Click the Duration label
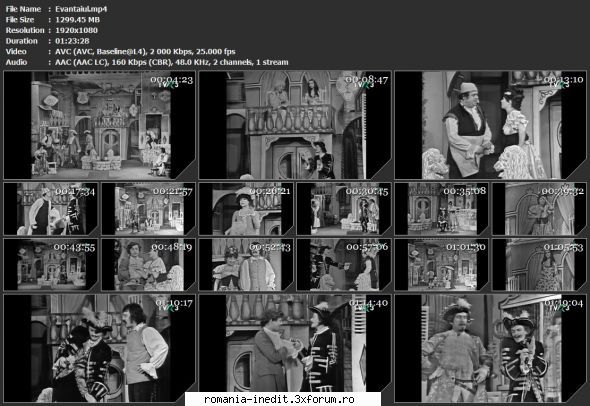This screenshot has height=406, width=590. pyautogui.click(x=21, y=41)
